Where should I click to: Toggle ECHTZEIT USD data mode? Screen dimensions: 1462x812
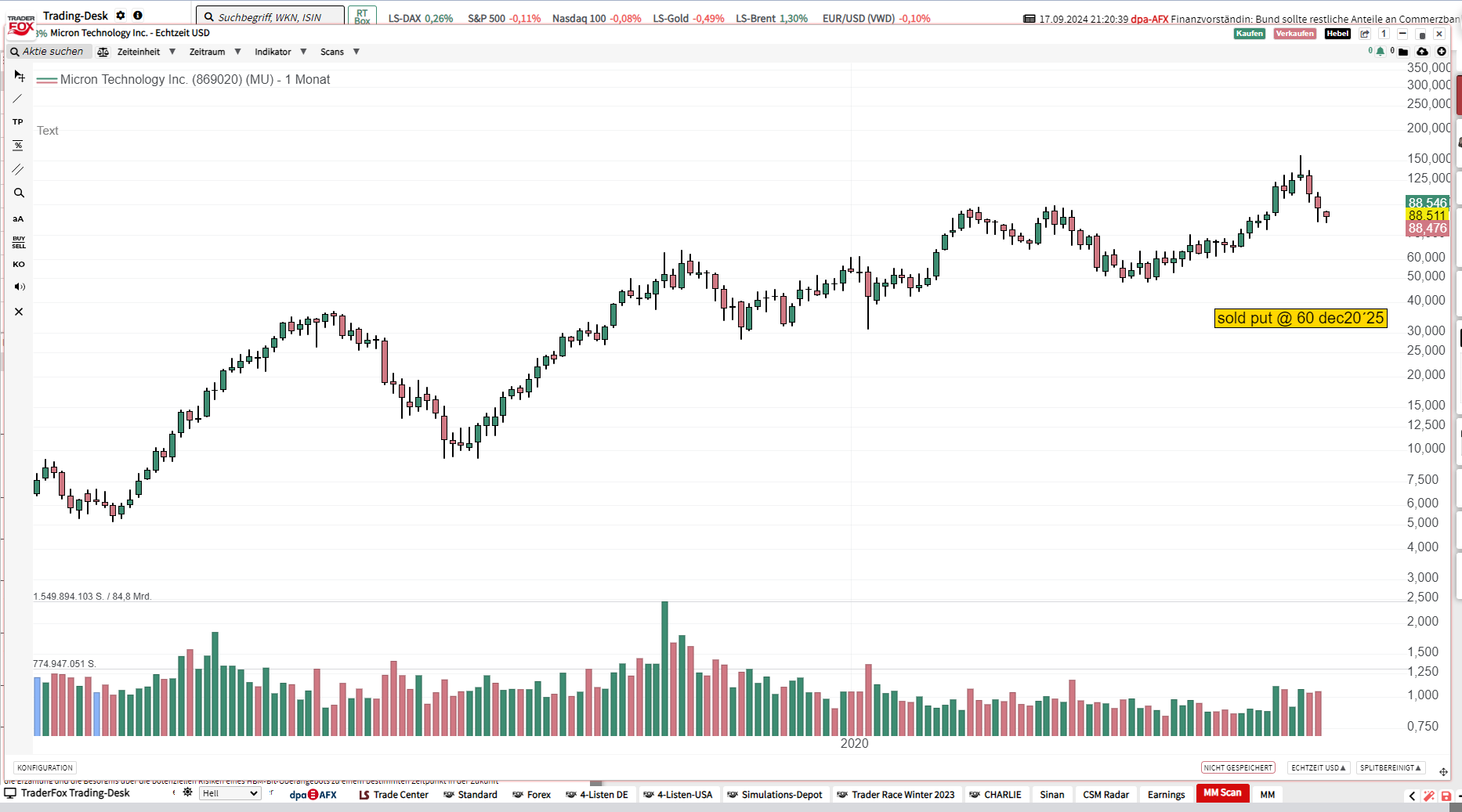point(1318,767)
